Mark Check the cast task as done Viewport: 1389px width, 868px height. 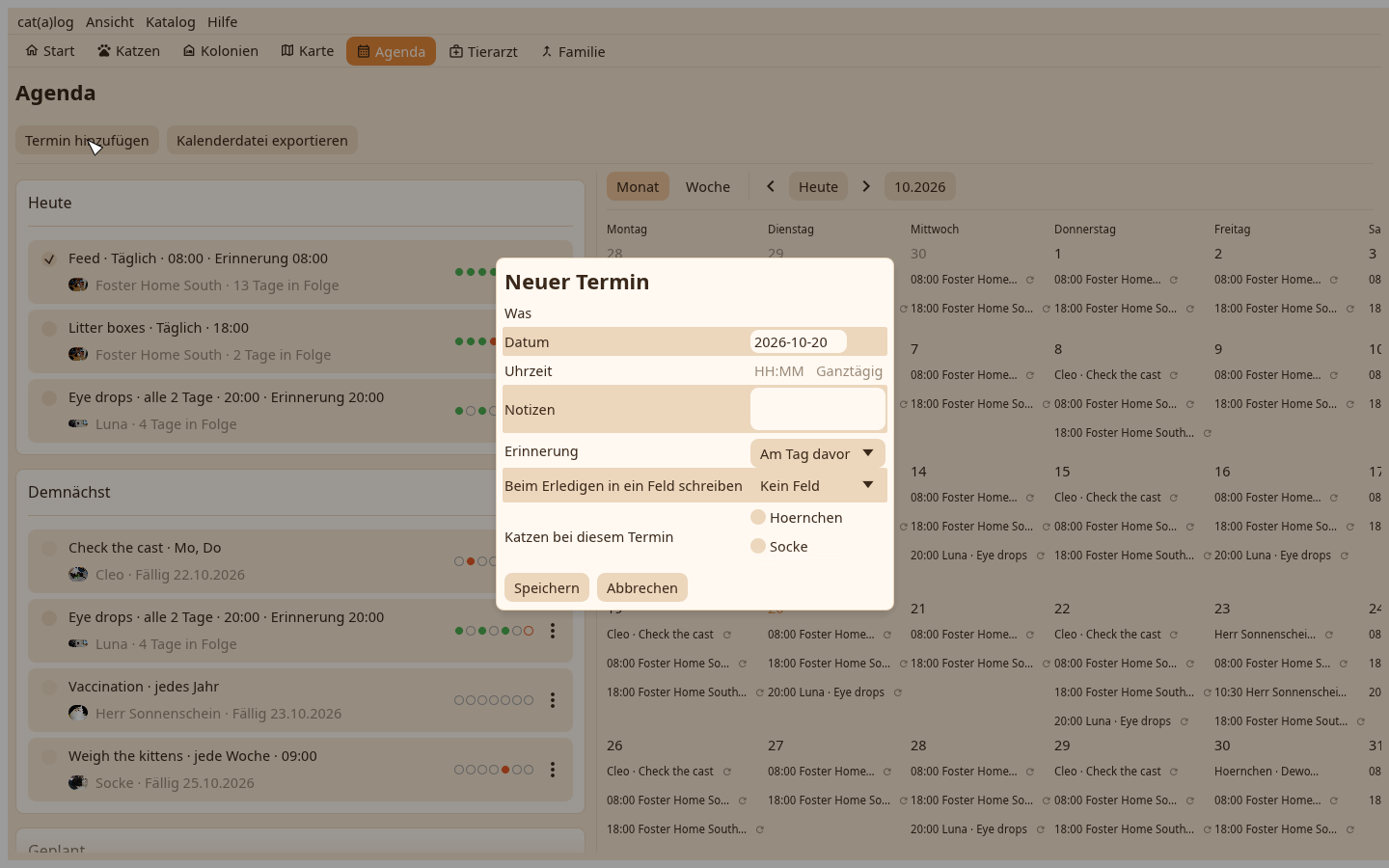click(49, 549)
